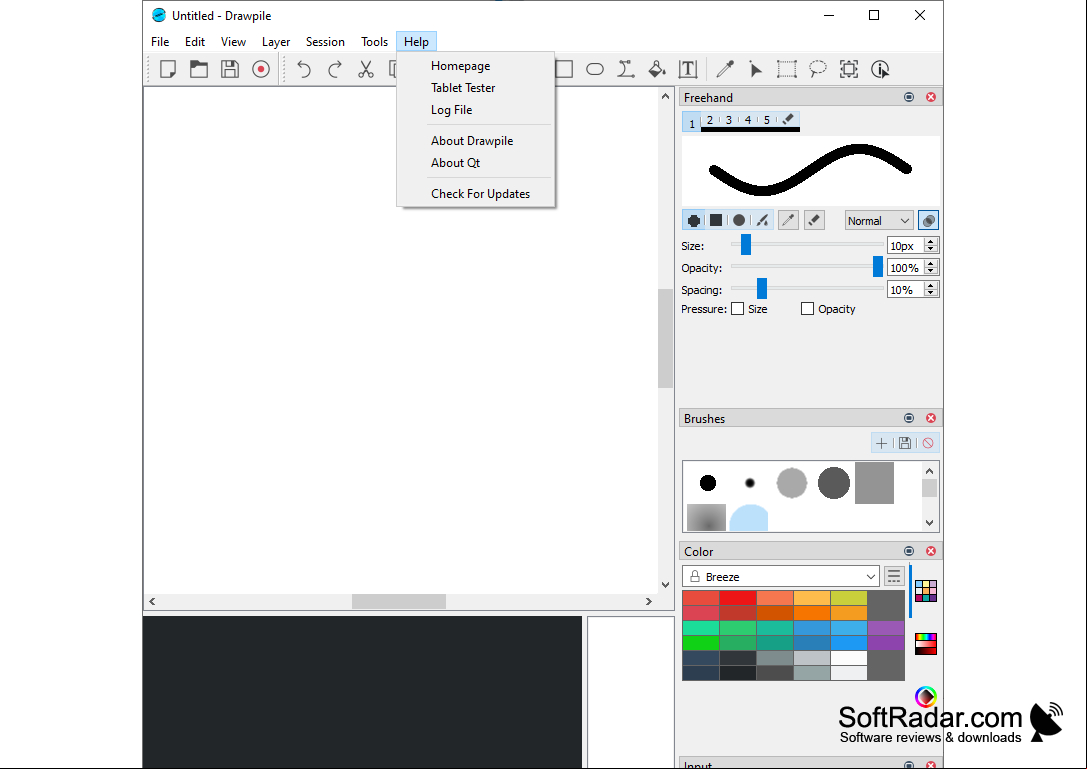The image size is (1087, 769).
Task: Switch to the eraser brush slot
Action: [x=788, y=120]
